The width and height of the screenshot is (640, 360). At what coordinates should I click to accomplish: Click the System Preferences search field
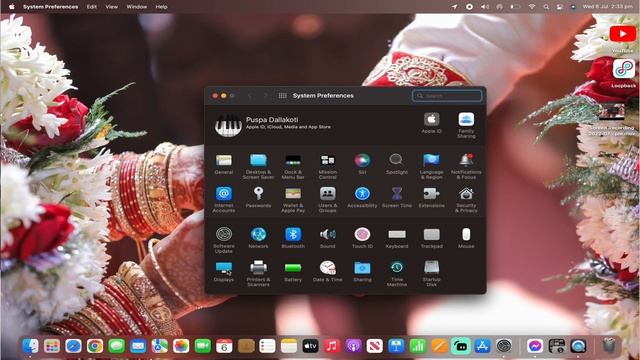point(447,96)
